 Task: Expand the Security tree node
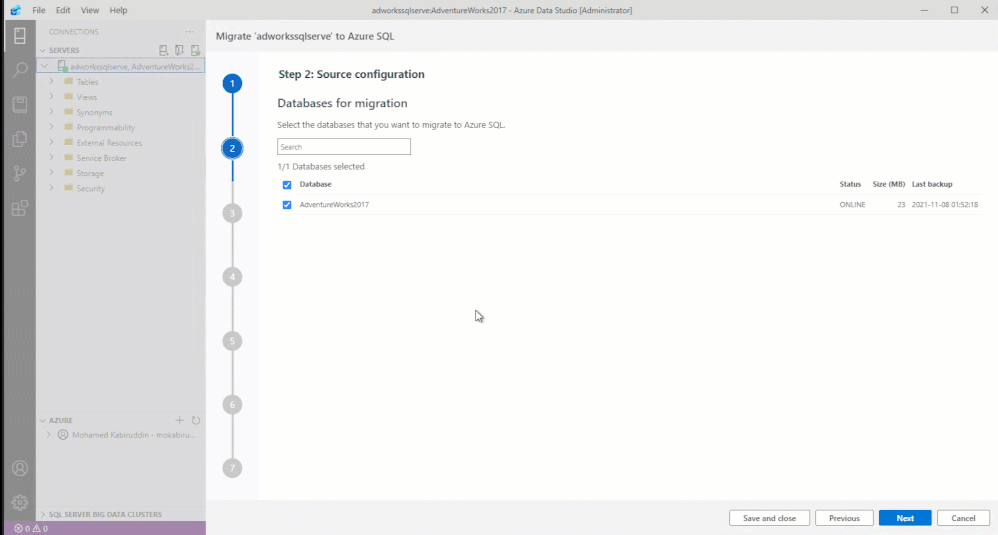(x=52, y=188)
